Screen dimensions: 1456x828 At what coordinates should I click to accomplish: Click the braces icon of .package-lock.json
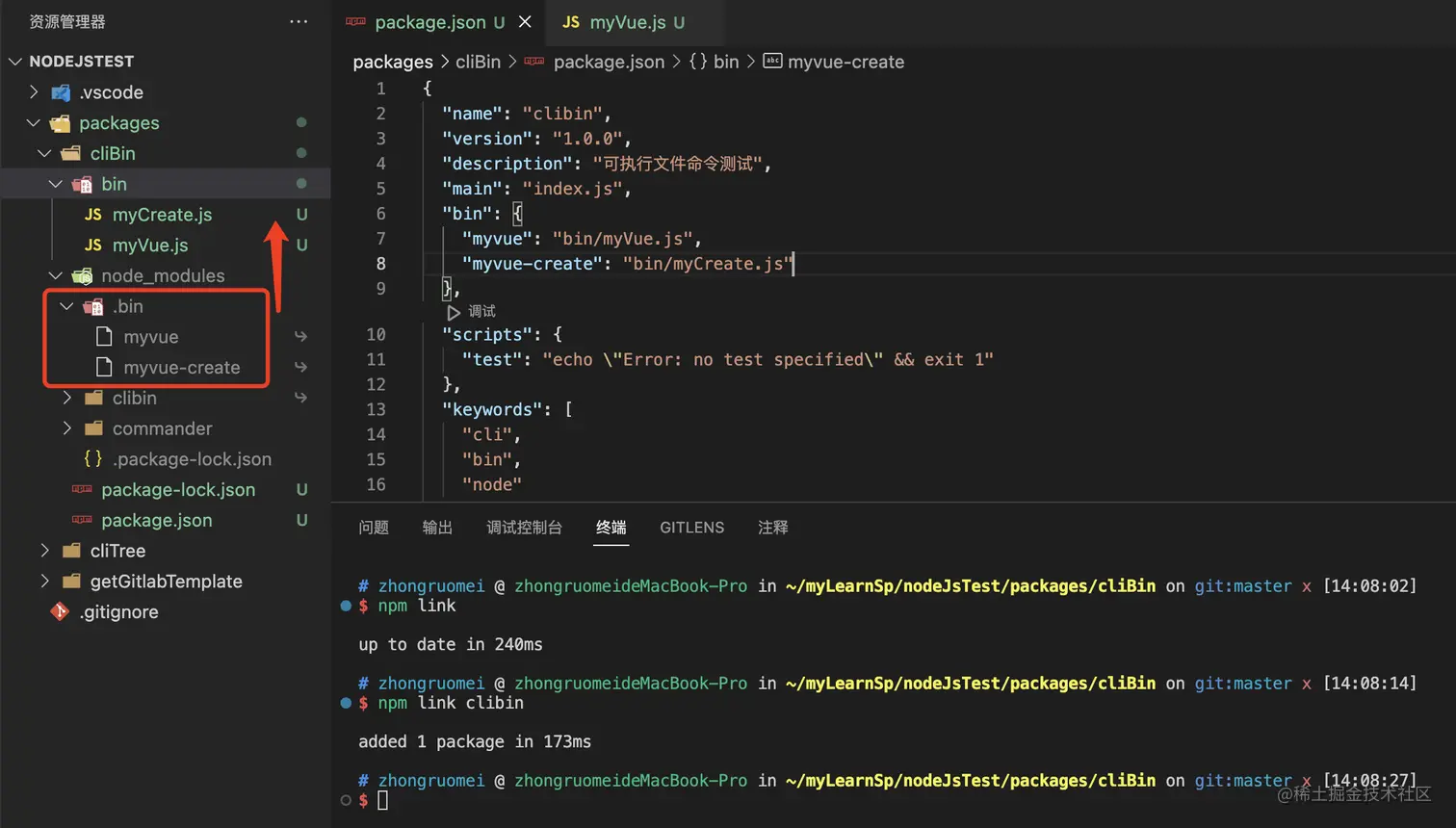point(93,459)
